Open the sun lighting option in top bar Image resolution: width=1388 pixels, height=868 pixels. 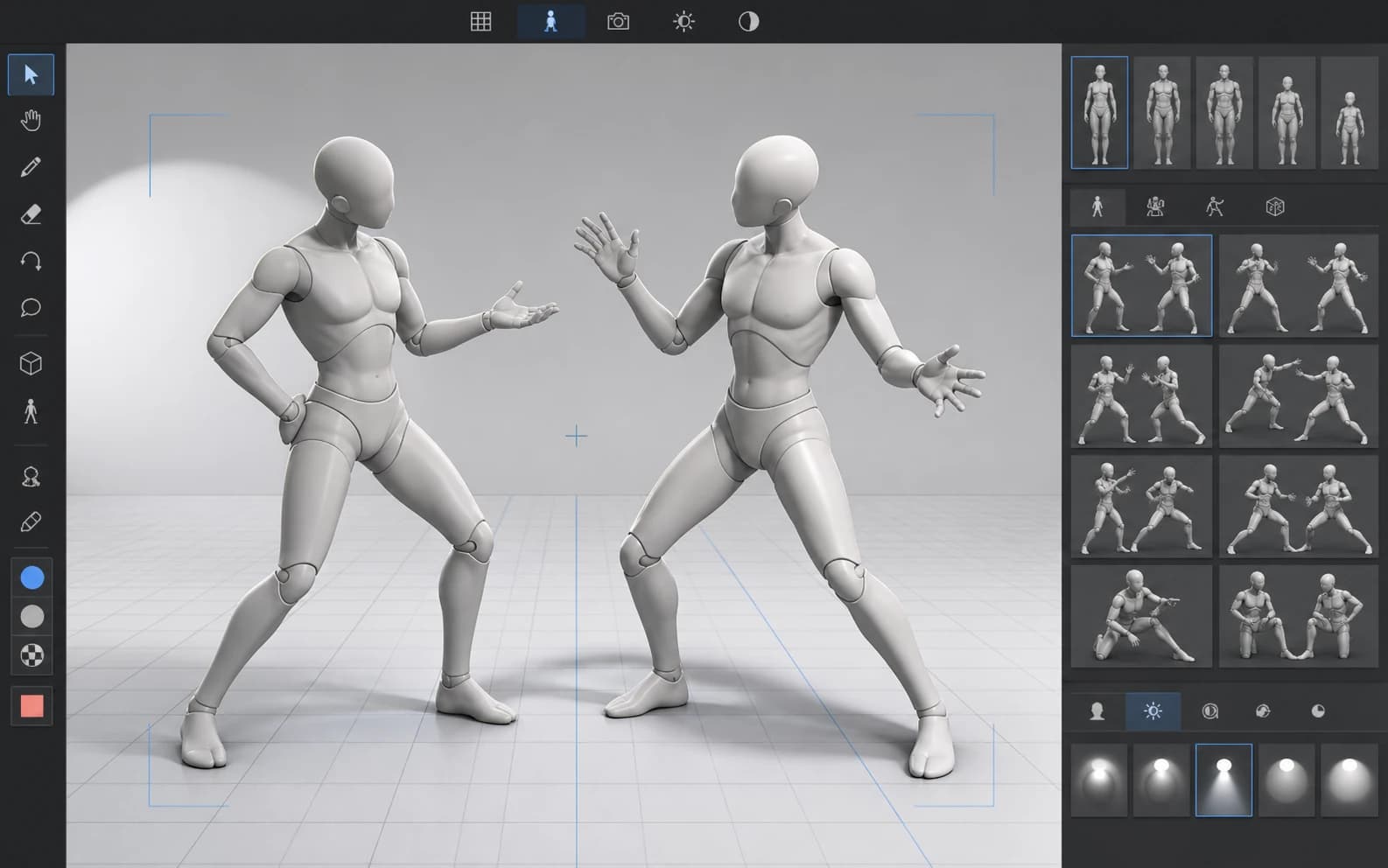pyautogui.click(x=683, y=22)
